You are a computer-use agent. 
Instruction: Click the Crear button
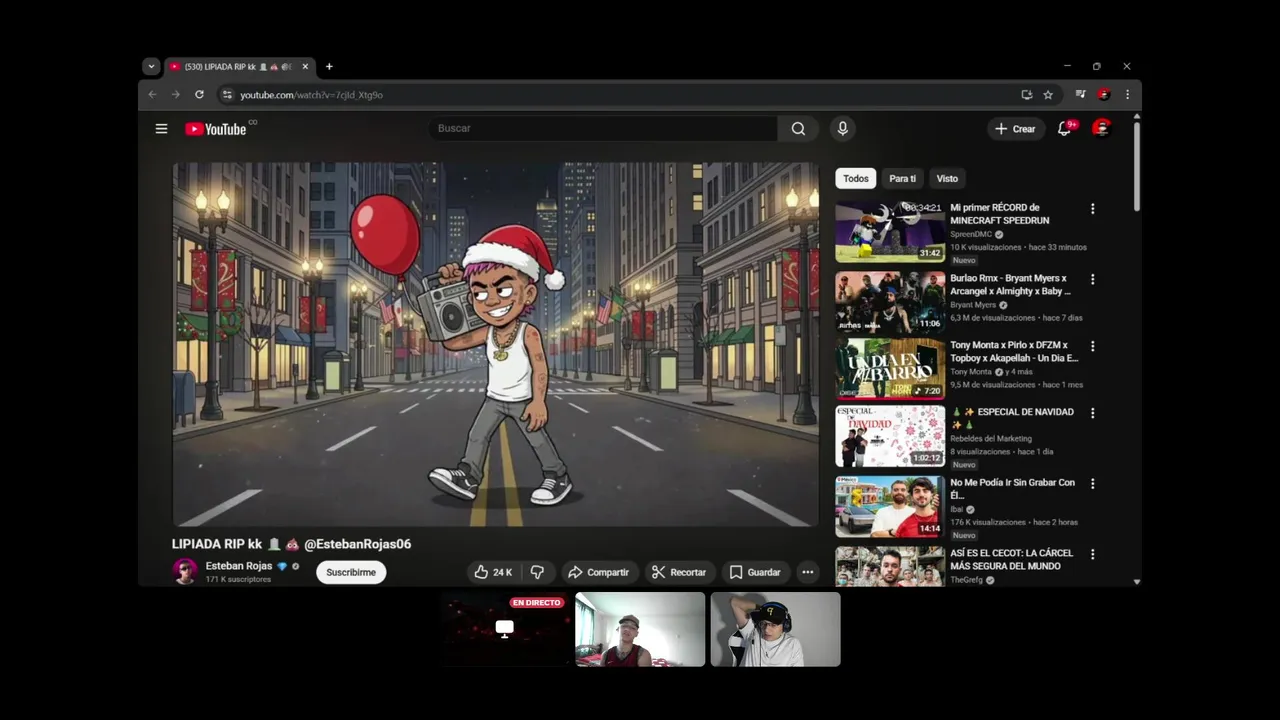[x=1015, y=128]
